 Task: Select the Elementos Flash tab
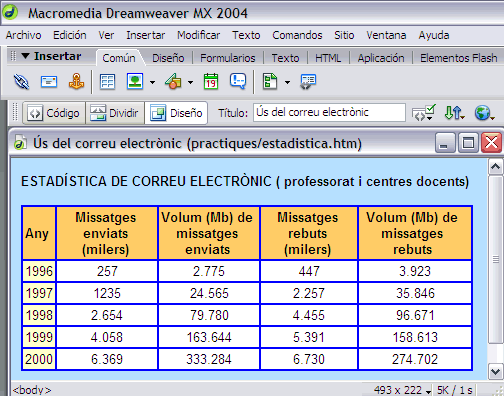point(458,58)
